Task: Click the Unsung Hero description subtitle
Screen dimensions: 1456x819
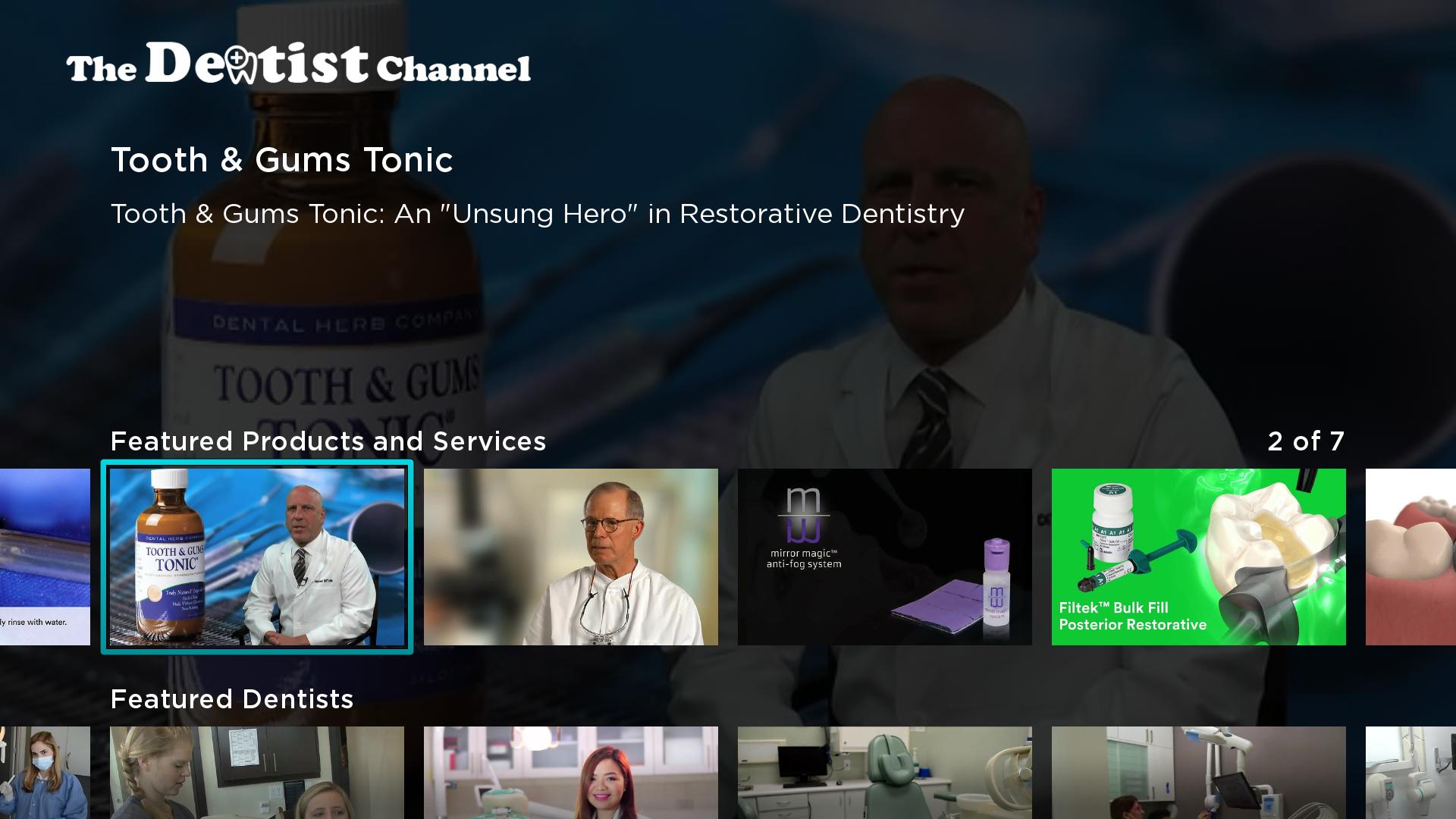Action: coord(537,214)
